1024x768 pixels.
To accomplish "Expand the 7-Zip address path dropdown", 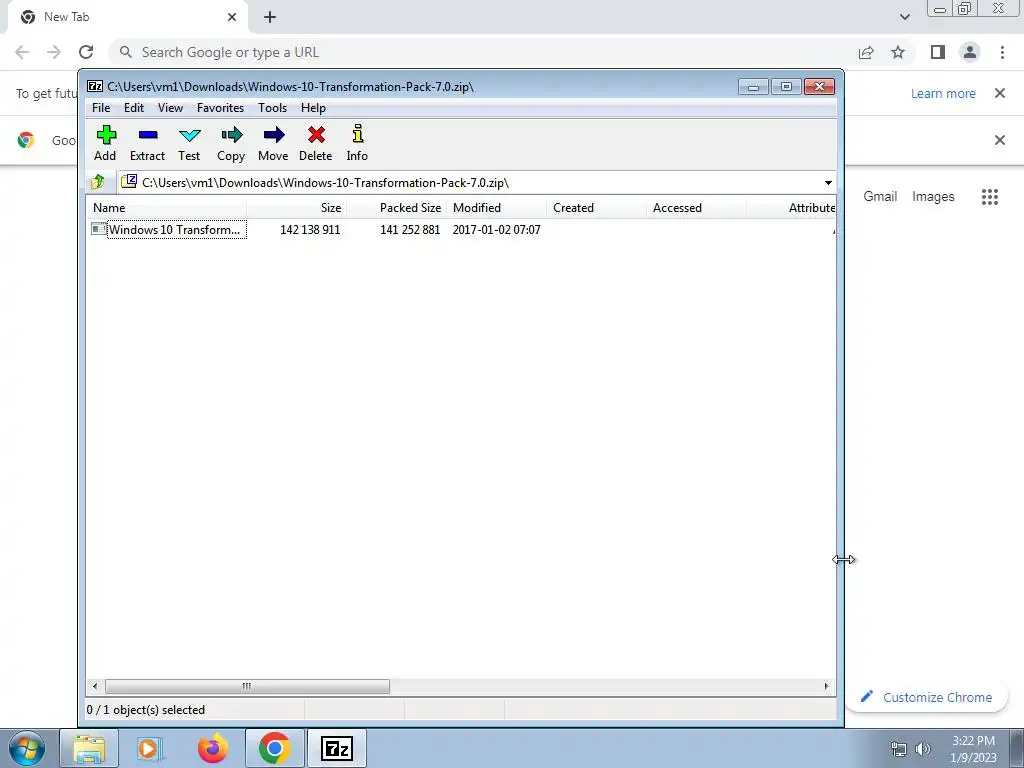I will tap(828, 183).
